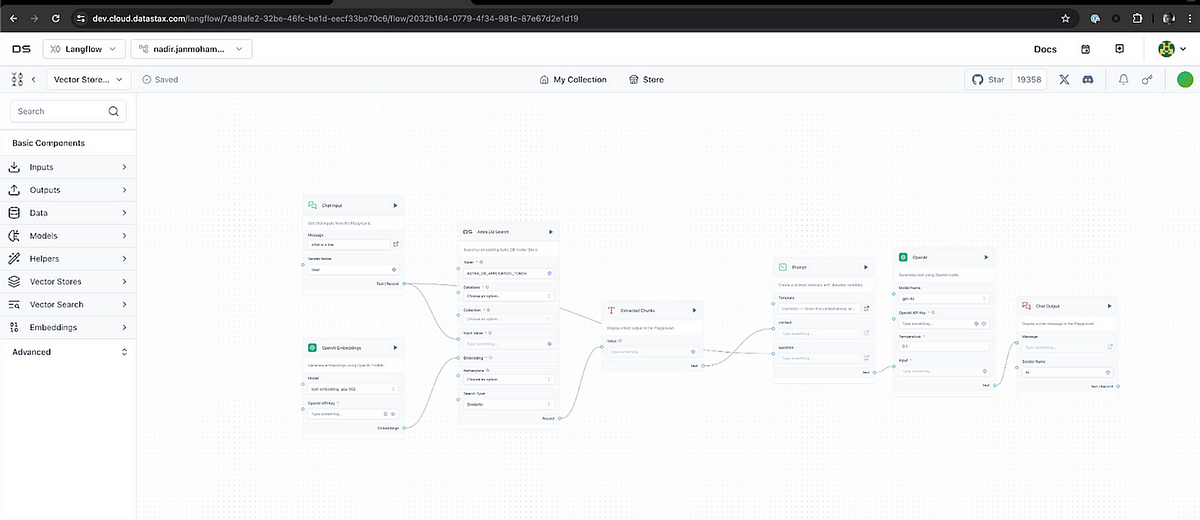Screen dimensions: 1200x520
Task: Run the Astra DB Search node
Action: 550,231
